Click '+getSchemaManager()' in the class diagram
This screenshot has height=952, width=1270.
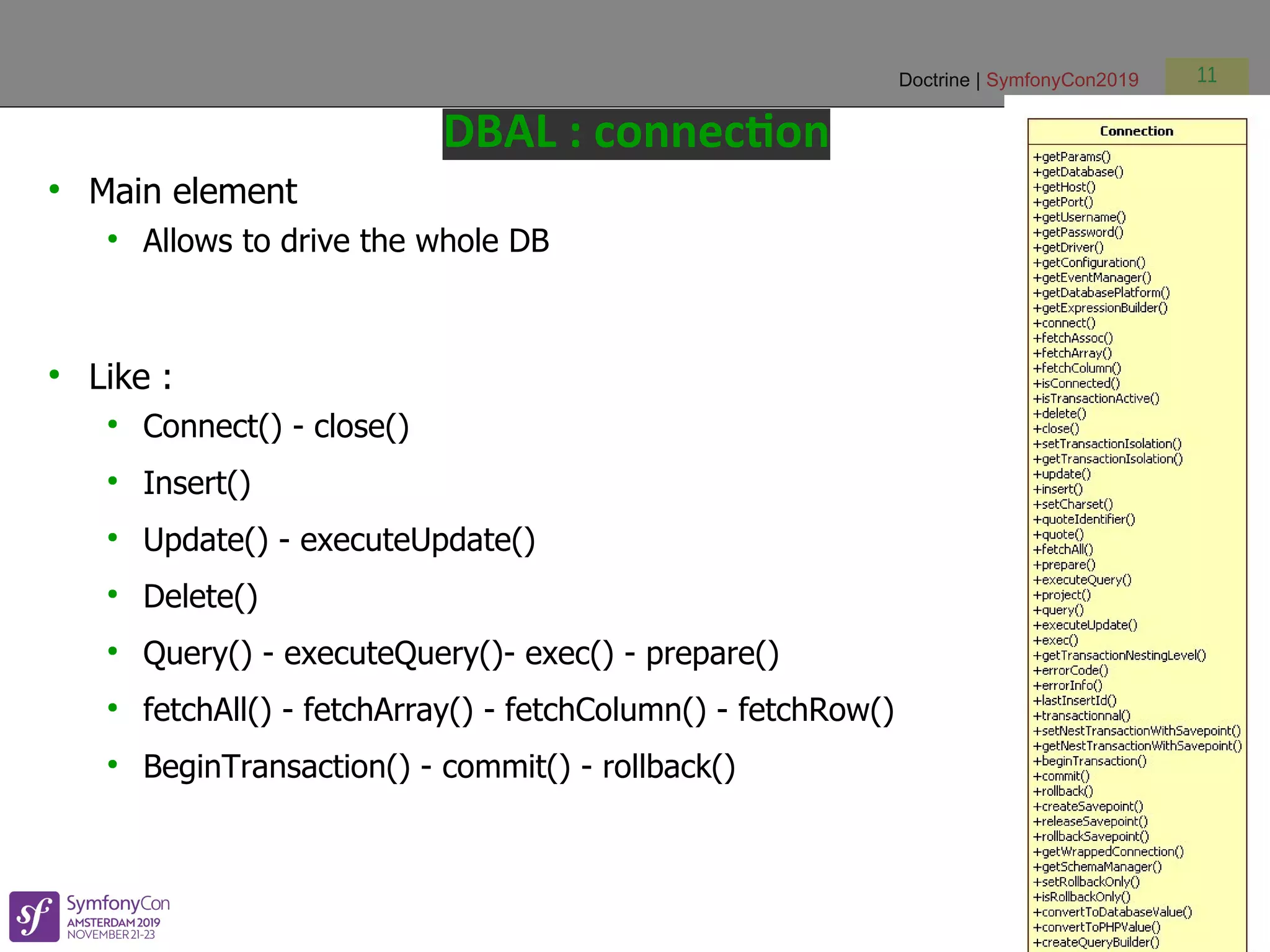coord(1098,866)
